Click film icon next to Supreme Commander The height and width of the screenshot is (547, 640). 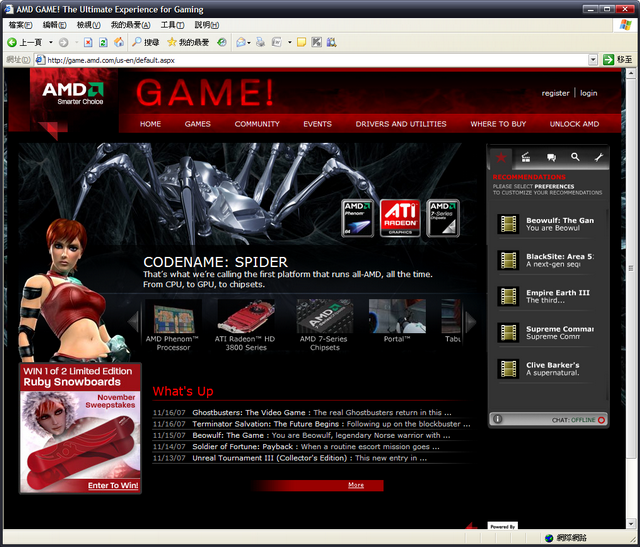[x=509, y=333]
